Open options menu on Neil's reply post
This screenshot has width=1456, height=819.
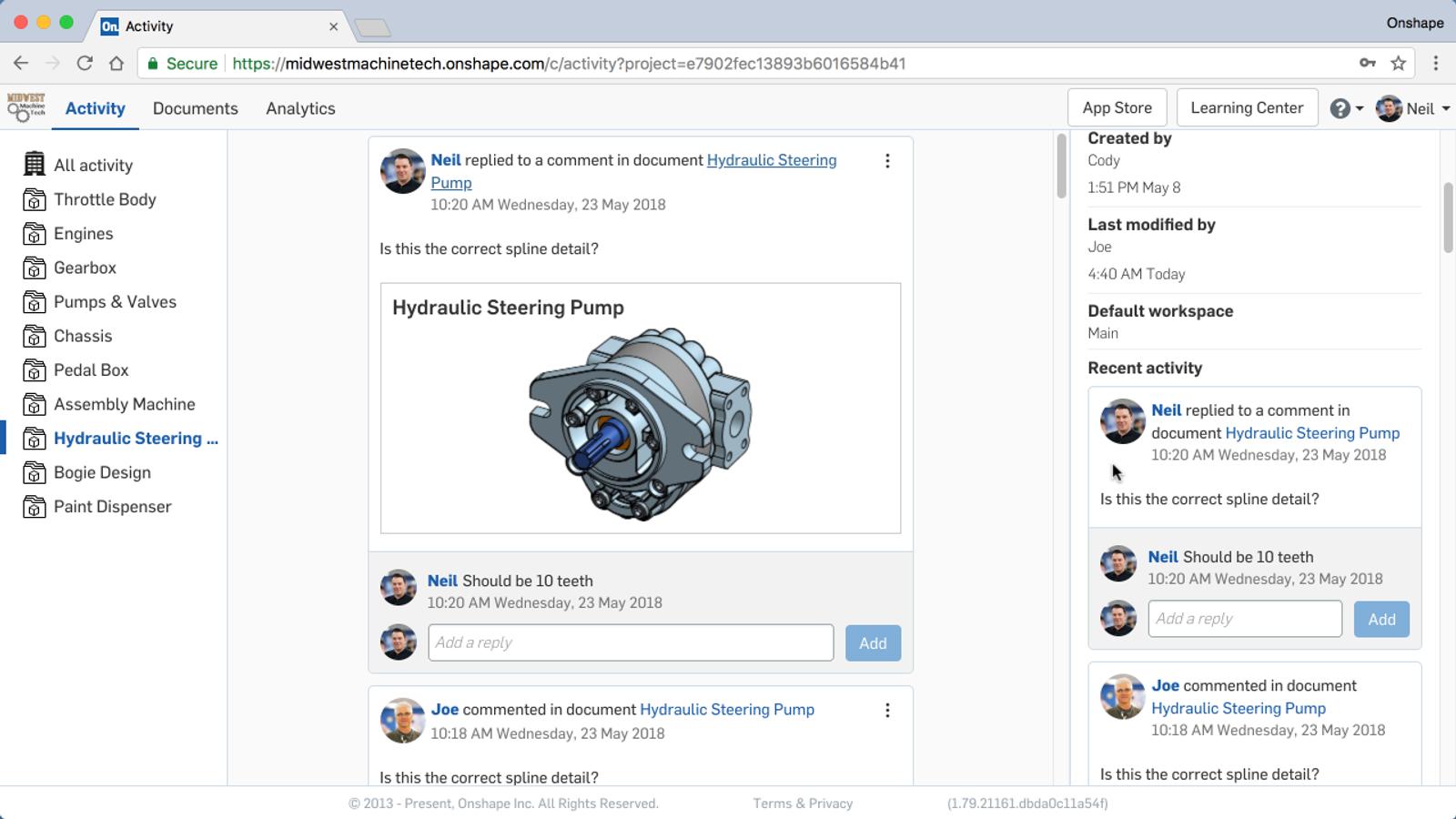[887, 161]
